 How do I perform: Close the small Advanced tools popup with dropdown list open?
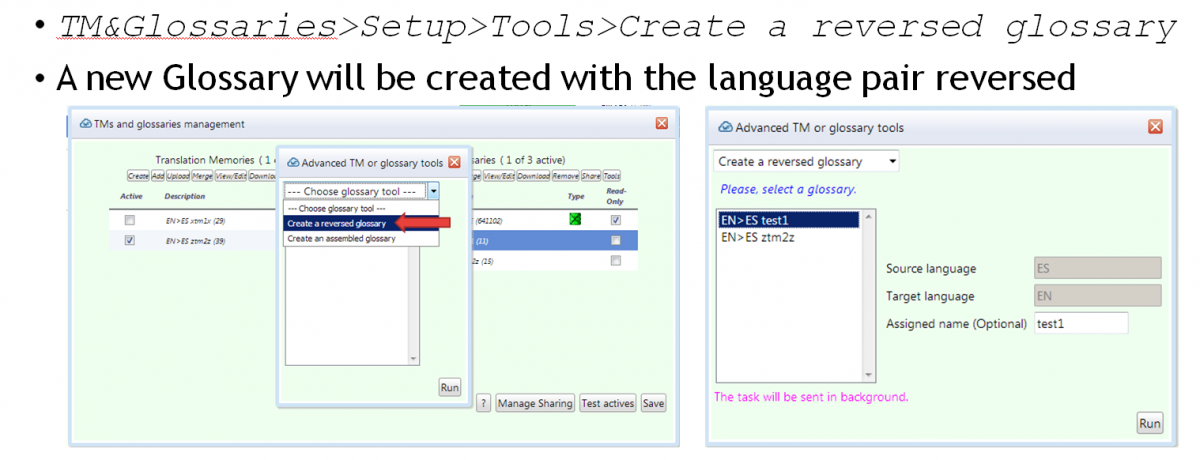(x=453, y=162)
